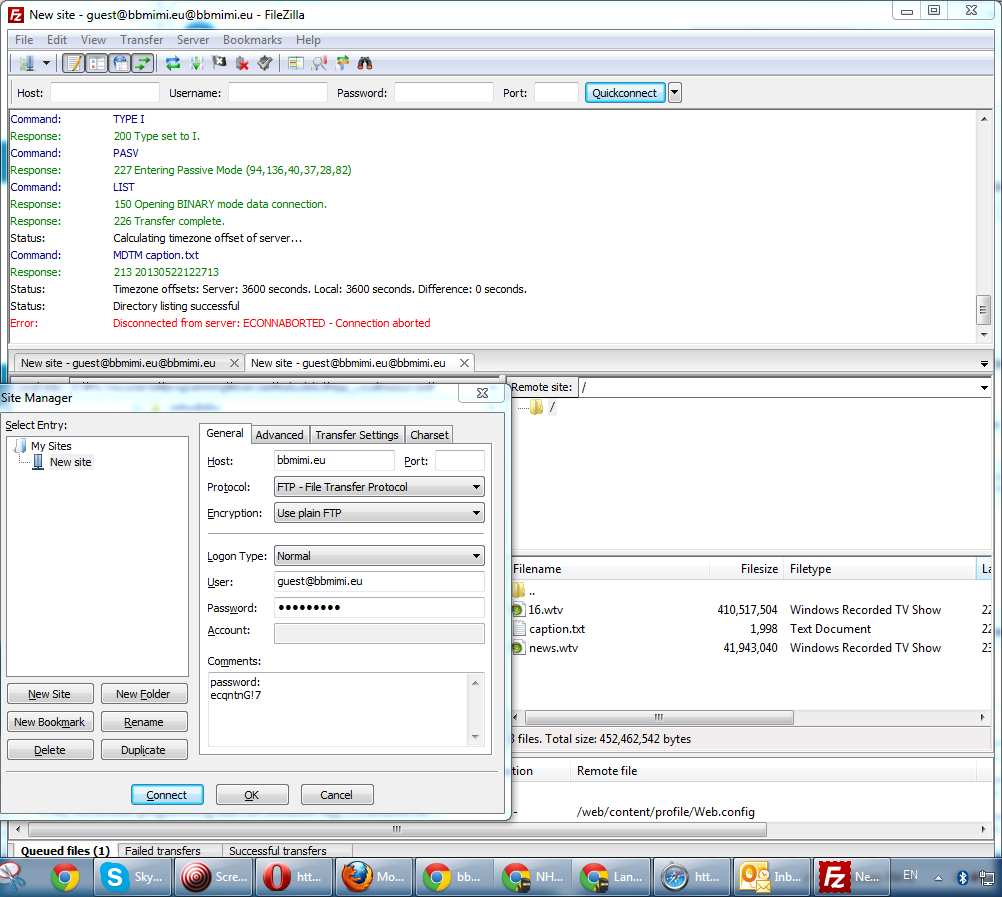The height and width of the screenshot is (897, 1002).
Task: Cancel current operation icon
Action: pyautogui.click(x=219, y=63)
